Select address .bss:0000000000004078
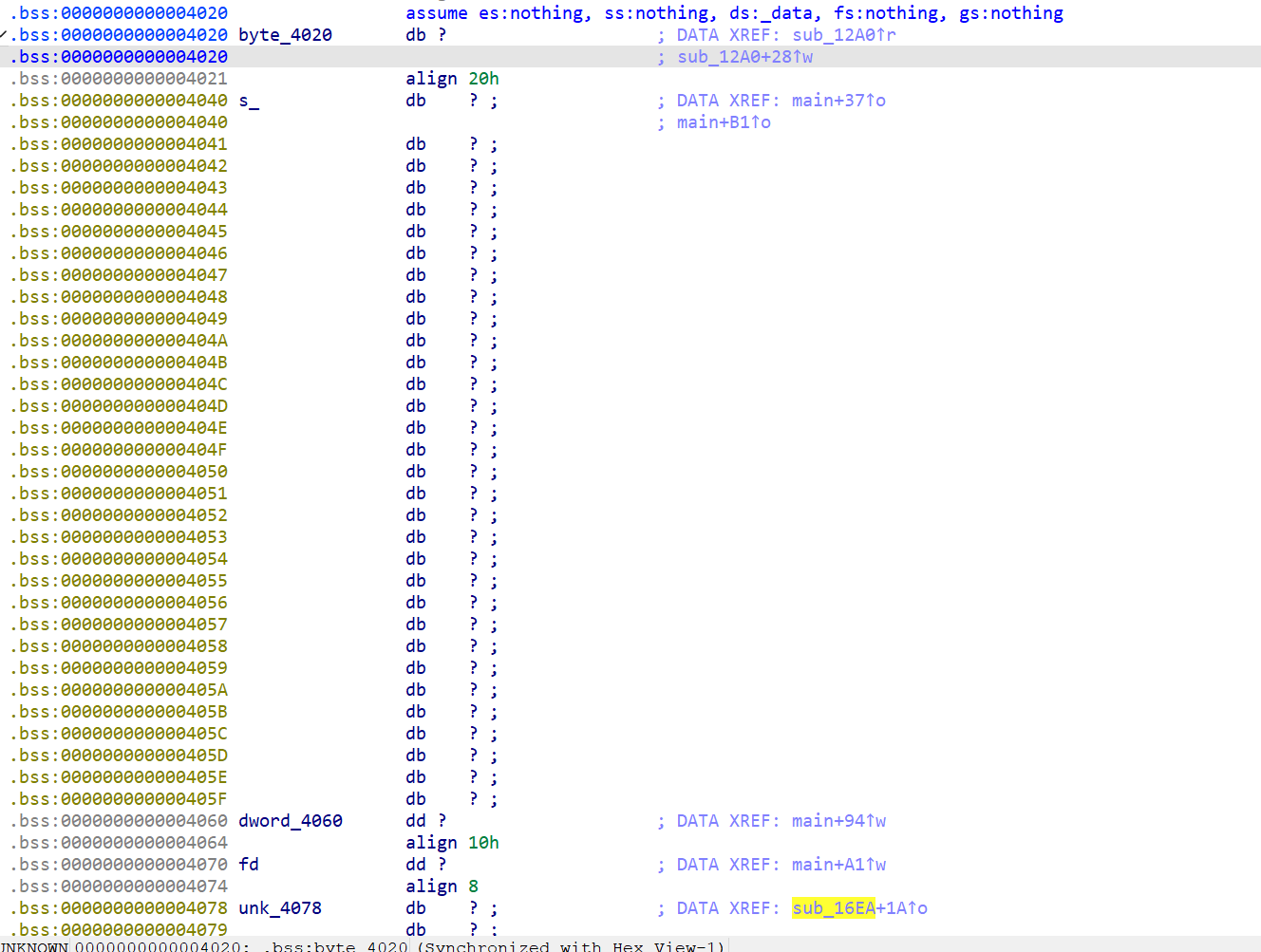 pyautogui.click(x=119, y=908)
